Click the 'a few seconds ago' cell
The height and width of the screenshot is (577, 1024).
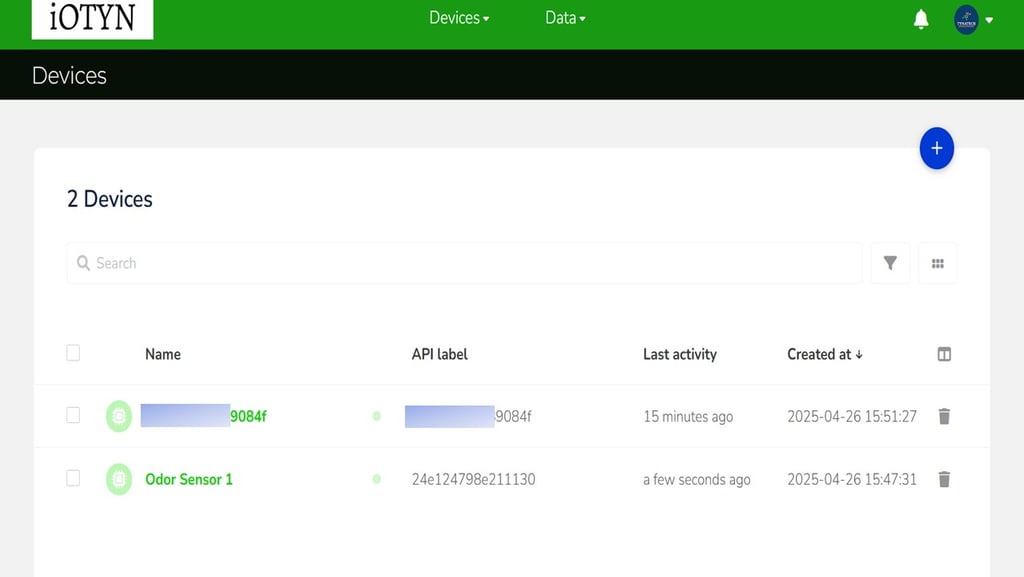tap(697, 479)
